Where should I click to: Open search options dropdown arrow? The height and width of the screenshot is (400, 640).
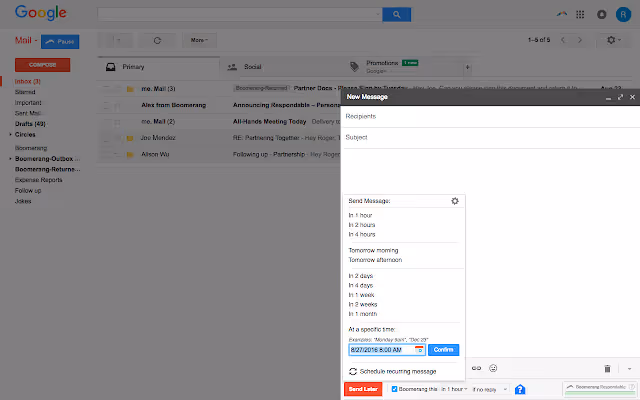(378, 14)
